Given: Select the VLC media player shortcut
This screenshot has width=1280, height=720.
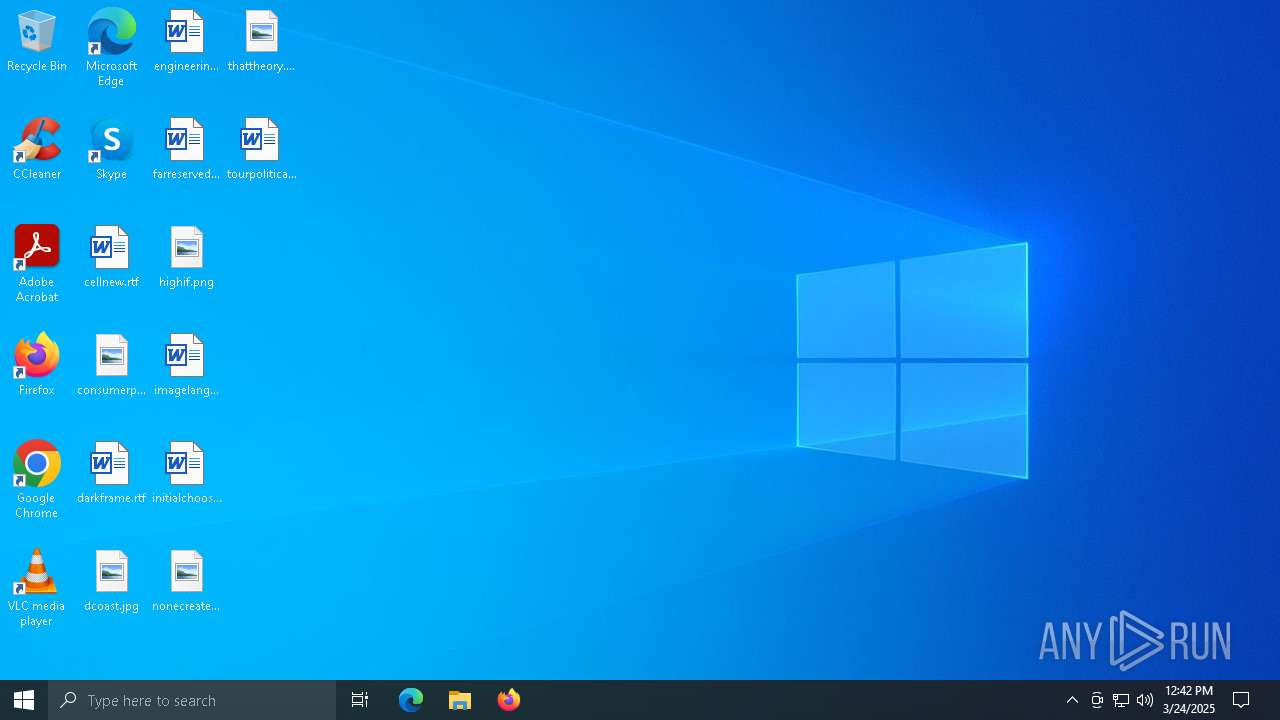Looking at the screenshot, I should [37, 588].
